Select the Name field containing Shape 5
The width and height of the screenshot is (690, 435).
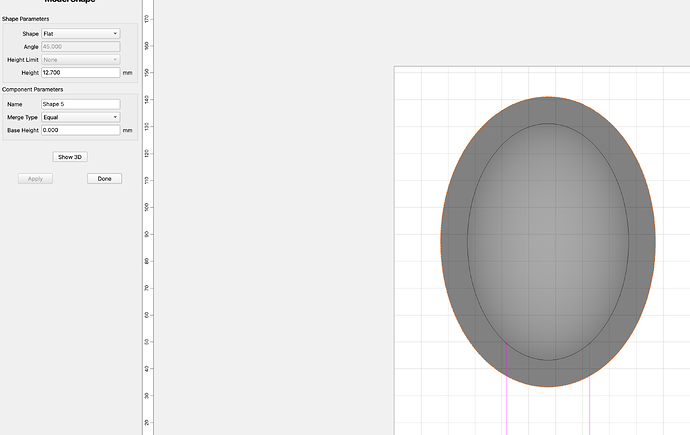pyautogui.click(x=81, y=104)
